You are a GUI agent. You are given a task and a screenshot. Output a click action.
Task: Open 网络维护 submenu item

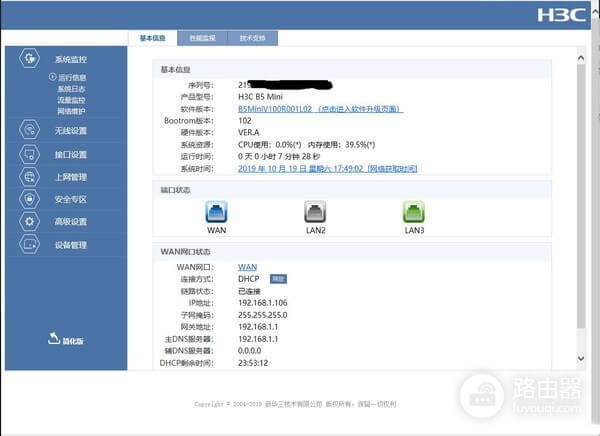click(71, 109)
